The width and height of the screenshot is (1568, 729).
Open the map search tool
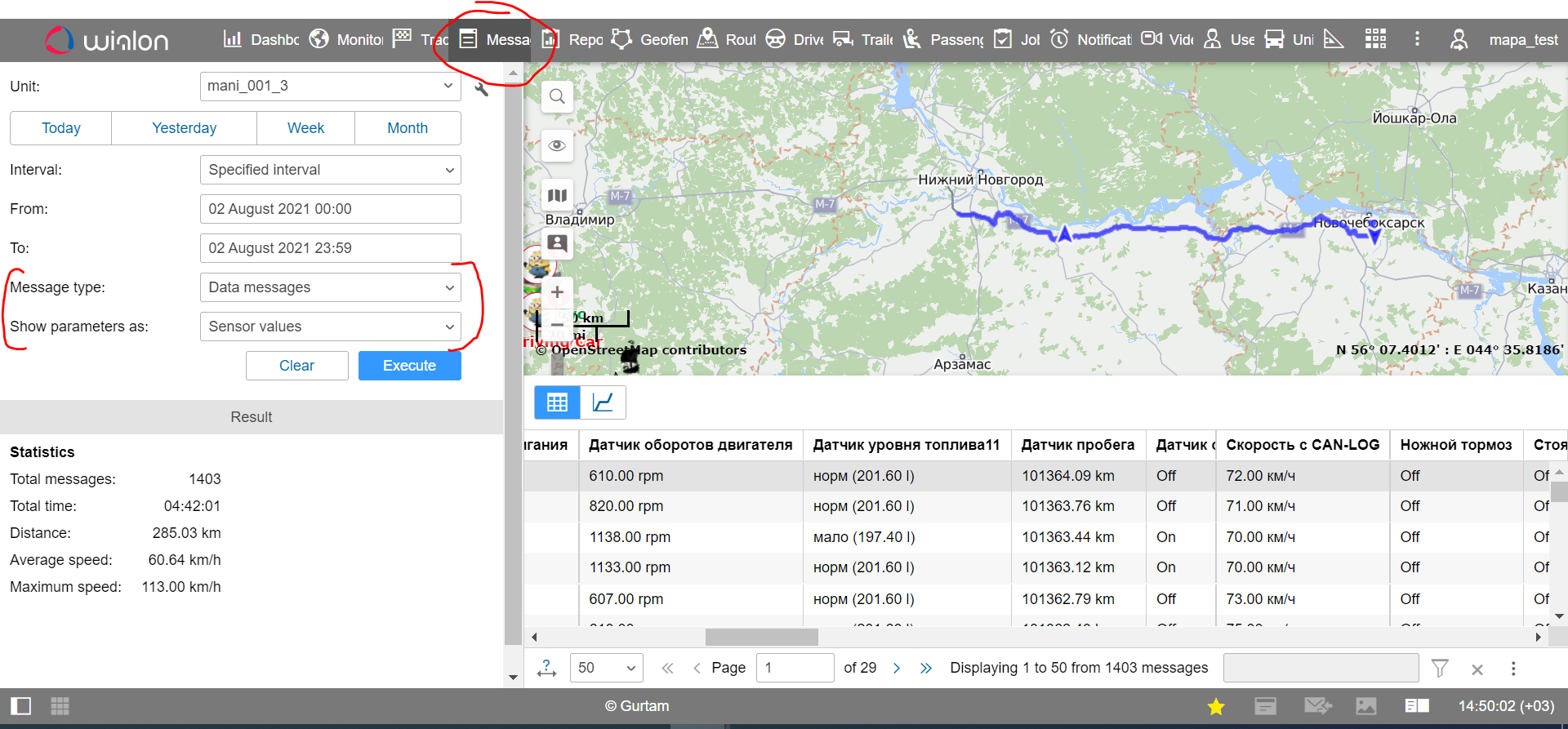coord(557,96)
